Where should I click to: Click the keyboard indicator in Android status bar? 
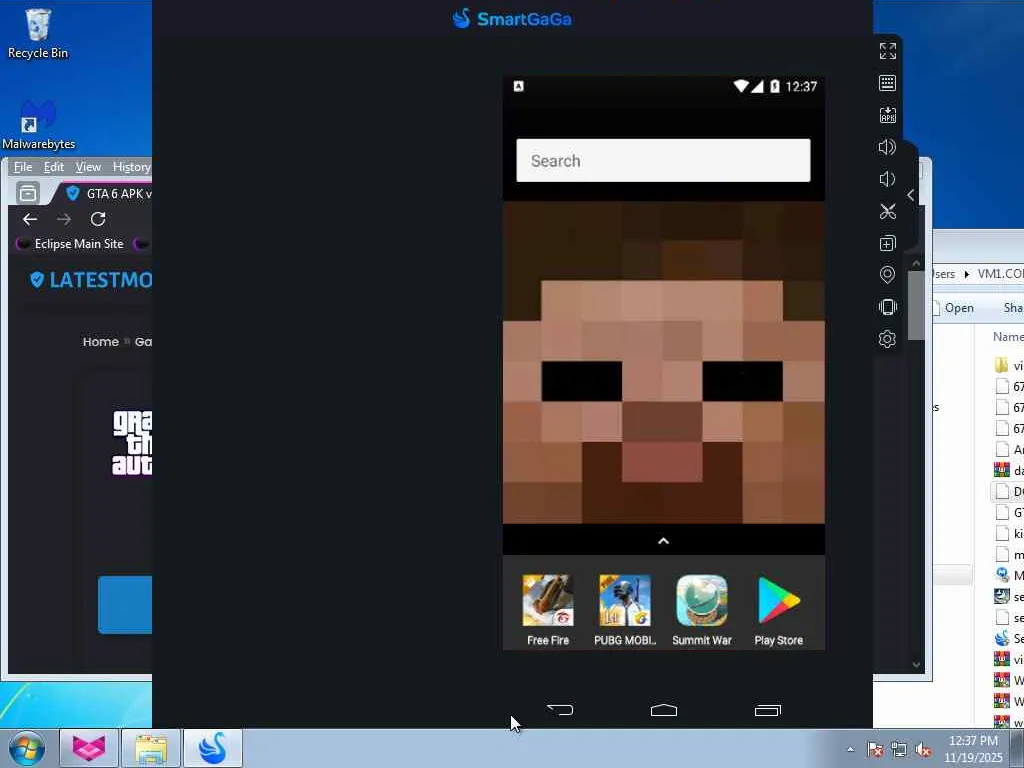[519, 86]
